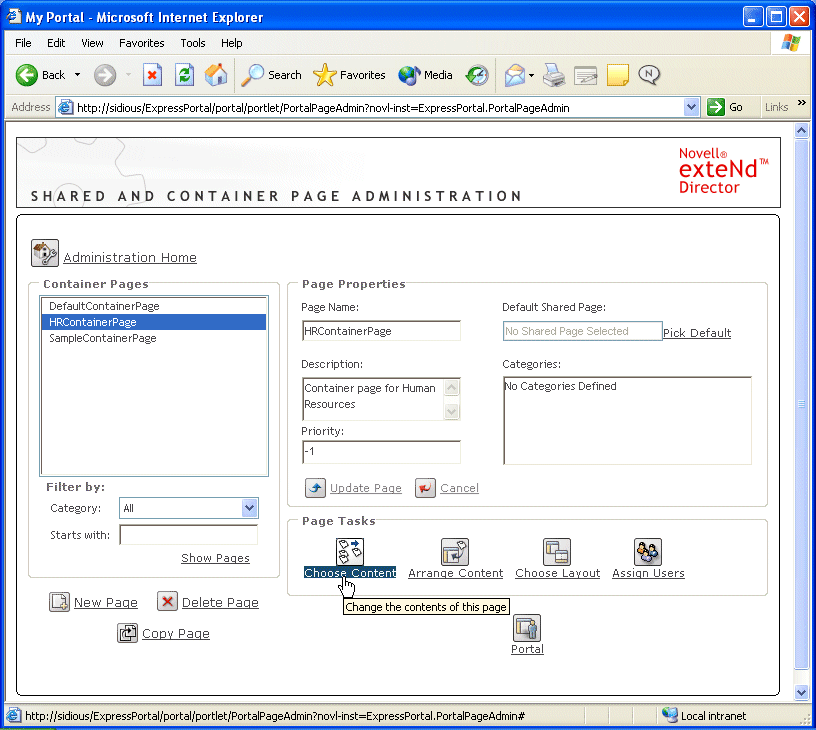Click the Show Pages link
Image resolution: width=816 pixels, height=730 pixels.
pyautogui.click(x=215, y=558)
